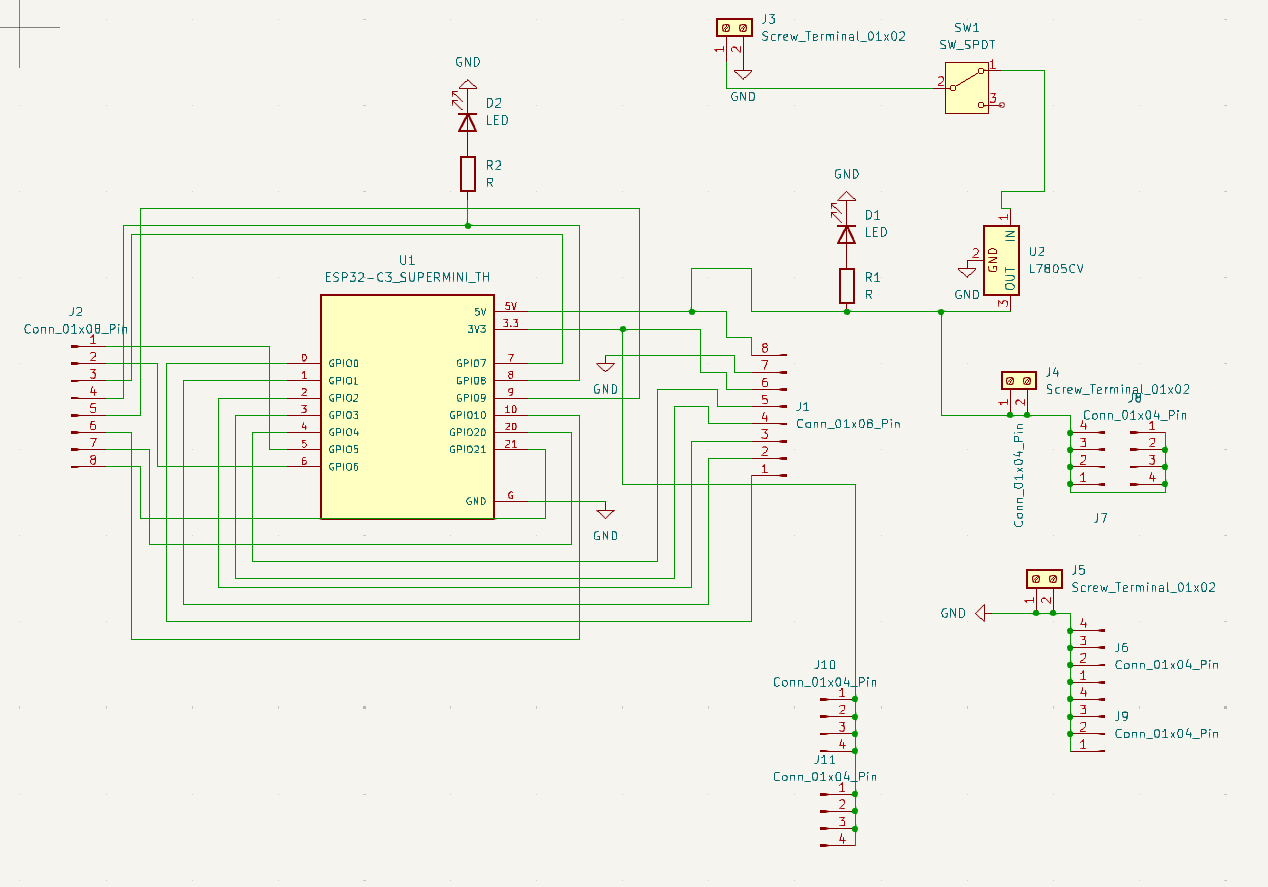
Task: Click the D1 LED diode symbol
Action: [x=847, y=234]
